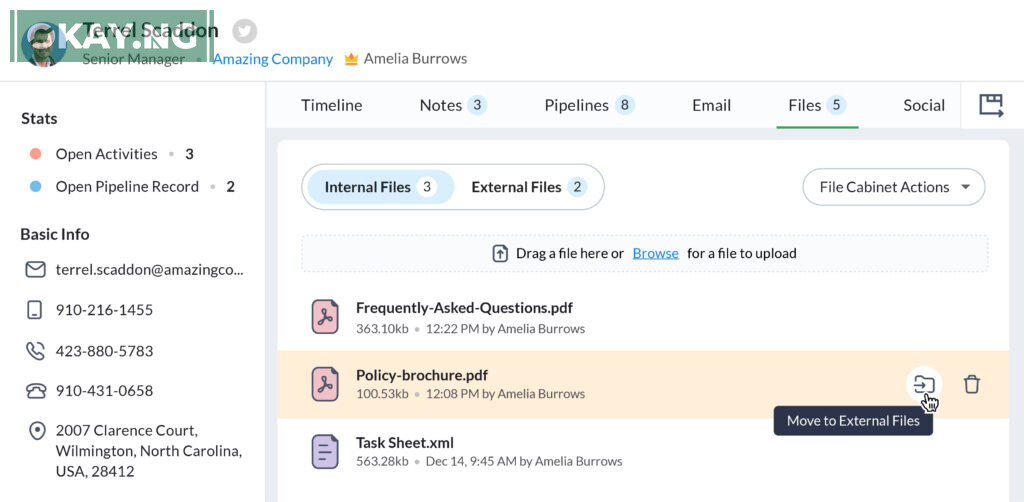Click Open Activities stat
The height and width of the screenshot is (502, 1024).
pyautogui.click(x=106, y=154)
